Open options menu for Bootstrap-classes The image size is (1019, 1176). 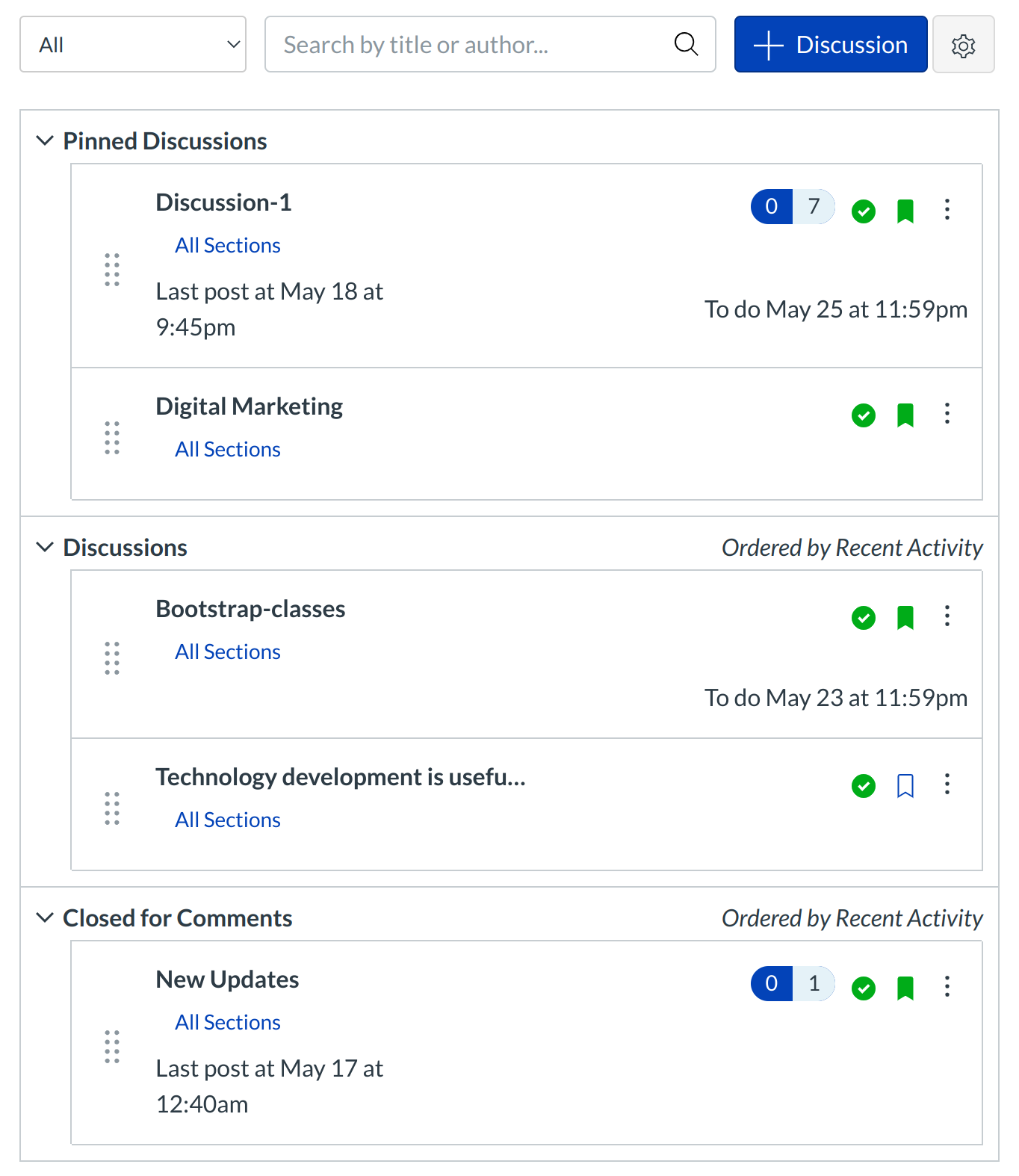pos(947,616)
